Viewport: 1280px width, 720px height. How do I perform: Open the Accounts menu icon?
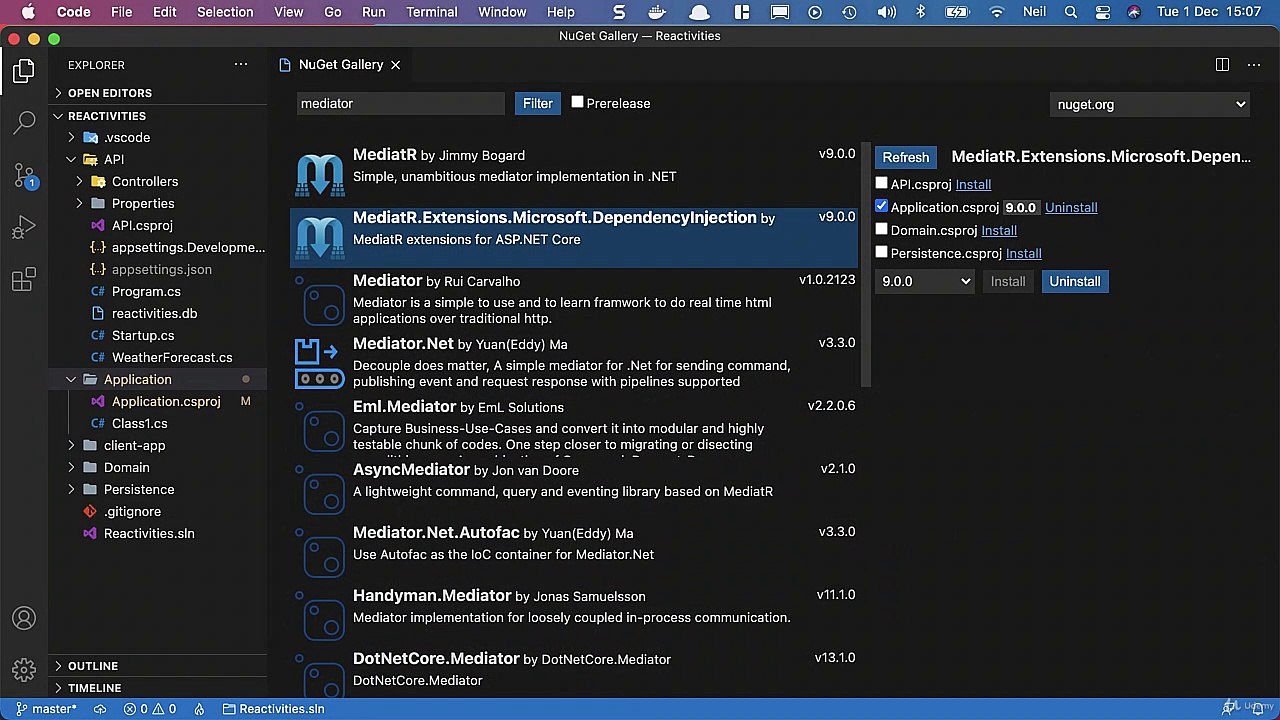tap(24, 619)
